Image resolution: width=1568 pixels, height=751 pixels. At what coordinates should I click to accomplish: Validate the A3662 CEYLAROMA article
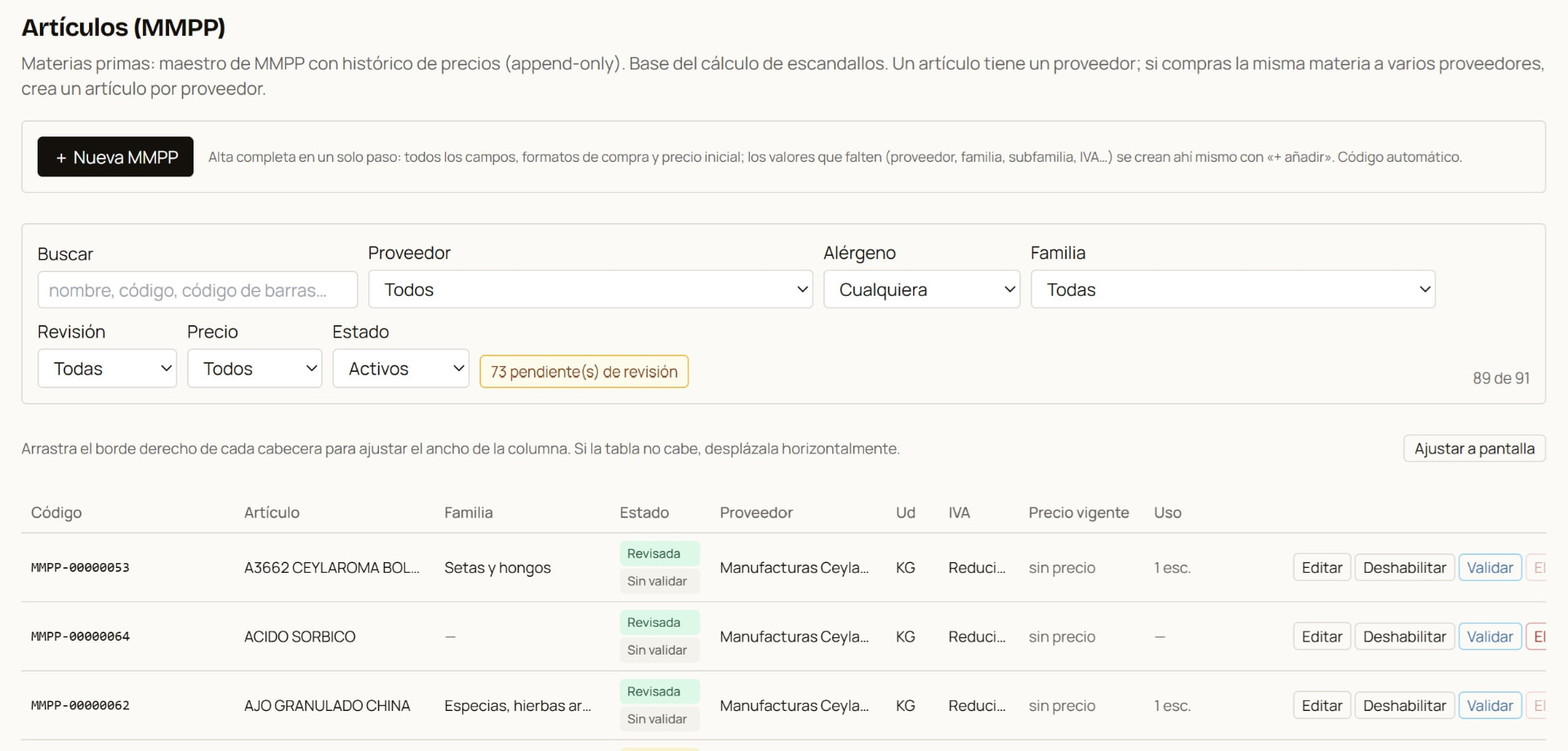1490,568
